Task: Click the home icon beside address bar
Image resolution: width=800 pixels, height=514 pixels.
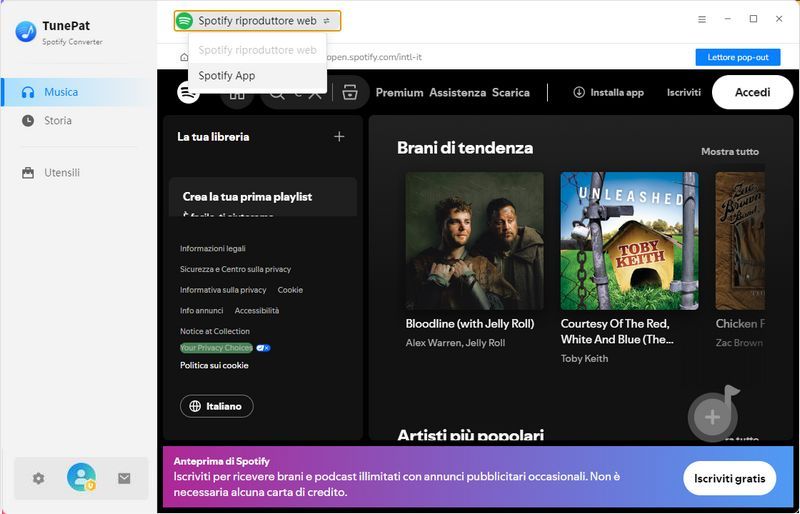Action: 184,57
